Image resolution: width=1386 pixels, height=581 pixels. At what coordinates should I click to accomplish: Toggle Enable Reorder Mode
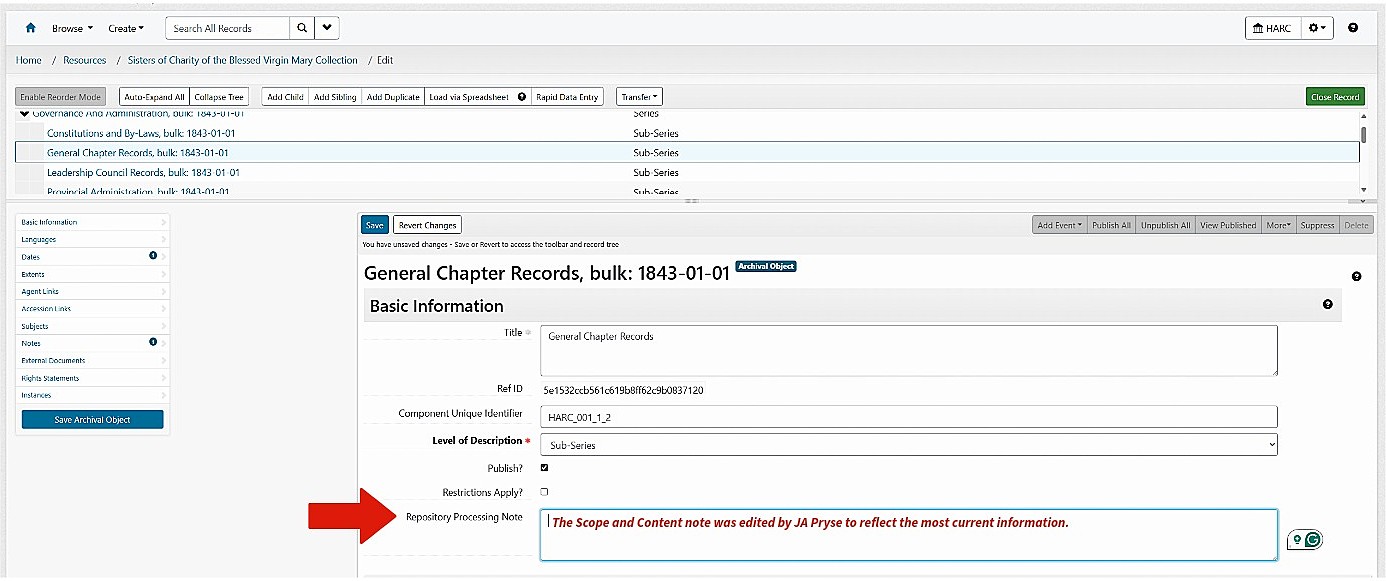pos(59,96)
